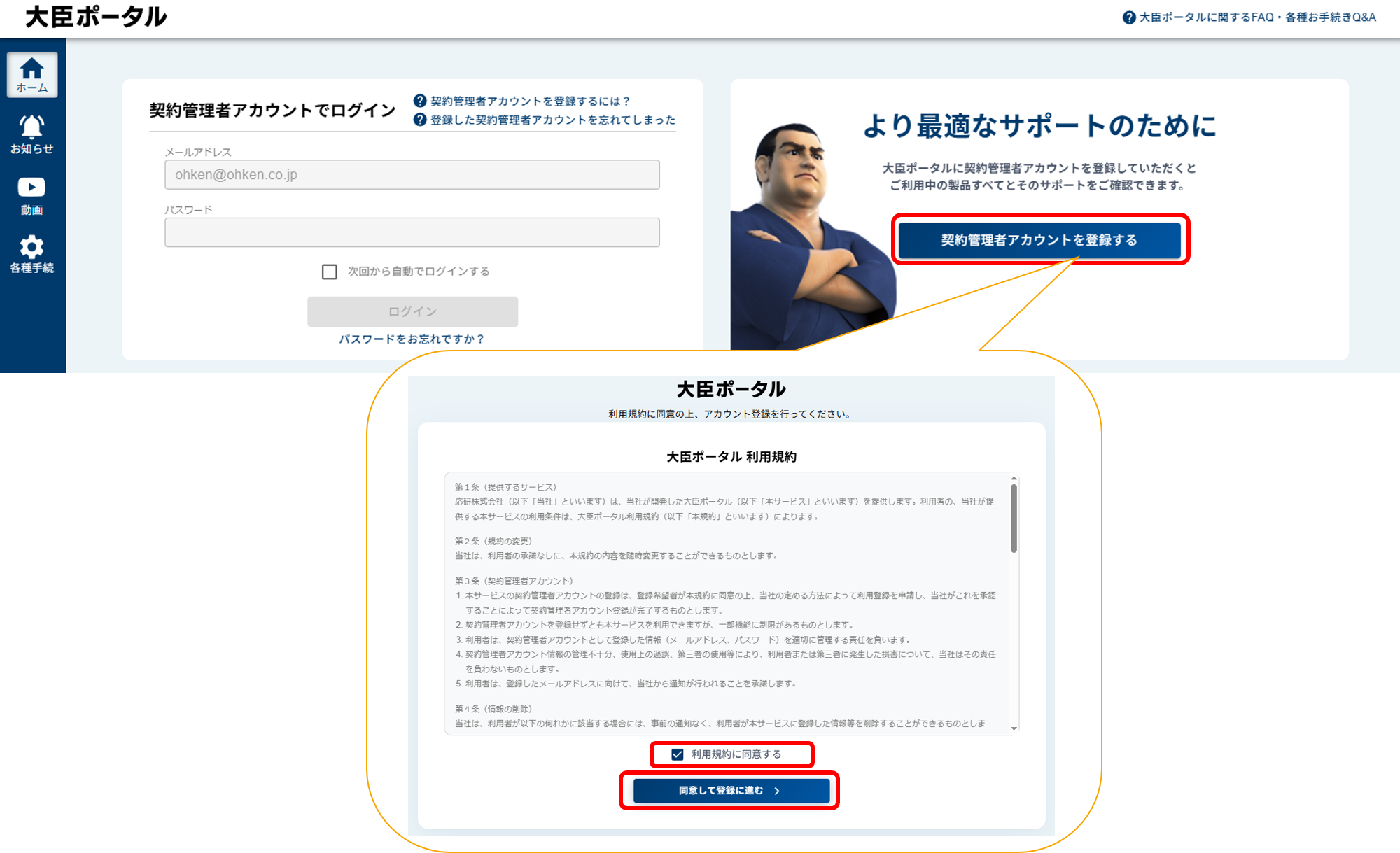Click the 大臣ポータル logo at top left
The image size is (1400, 853).
pos(96,17)
